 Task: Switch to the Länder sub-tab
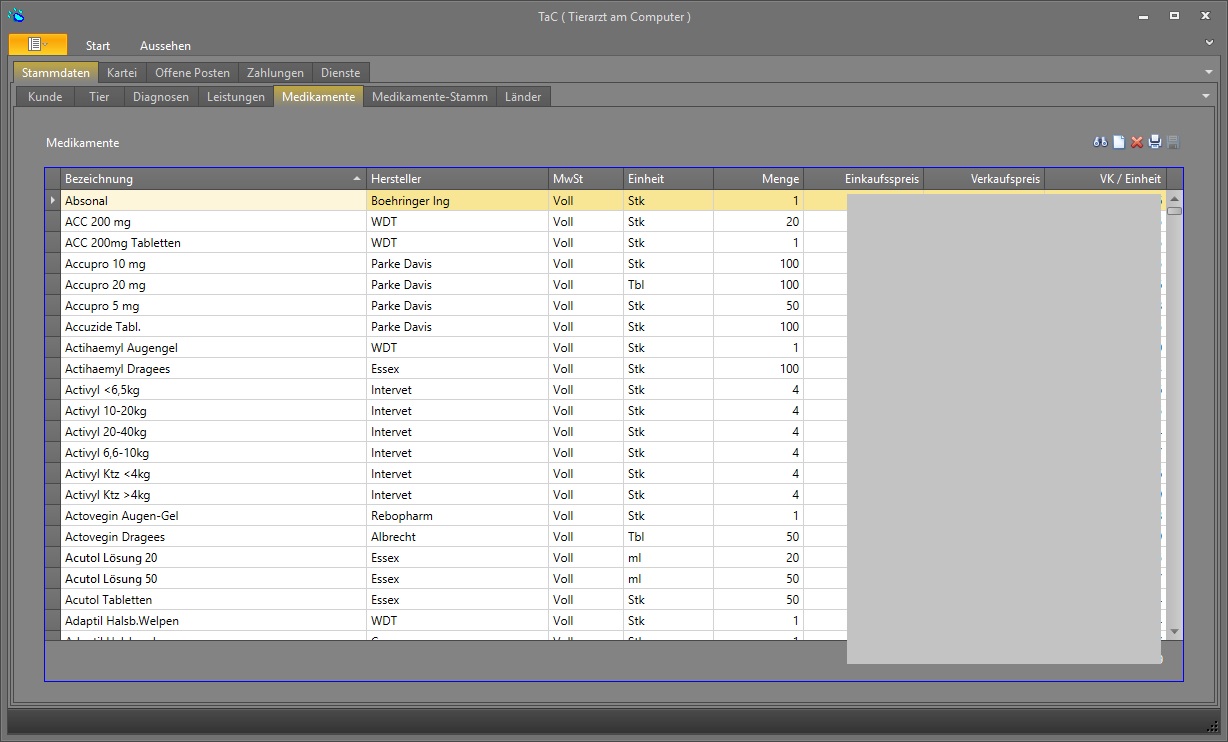pos(523,97)
